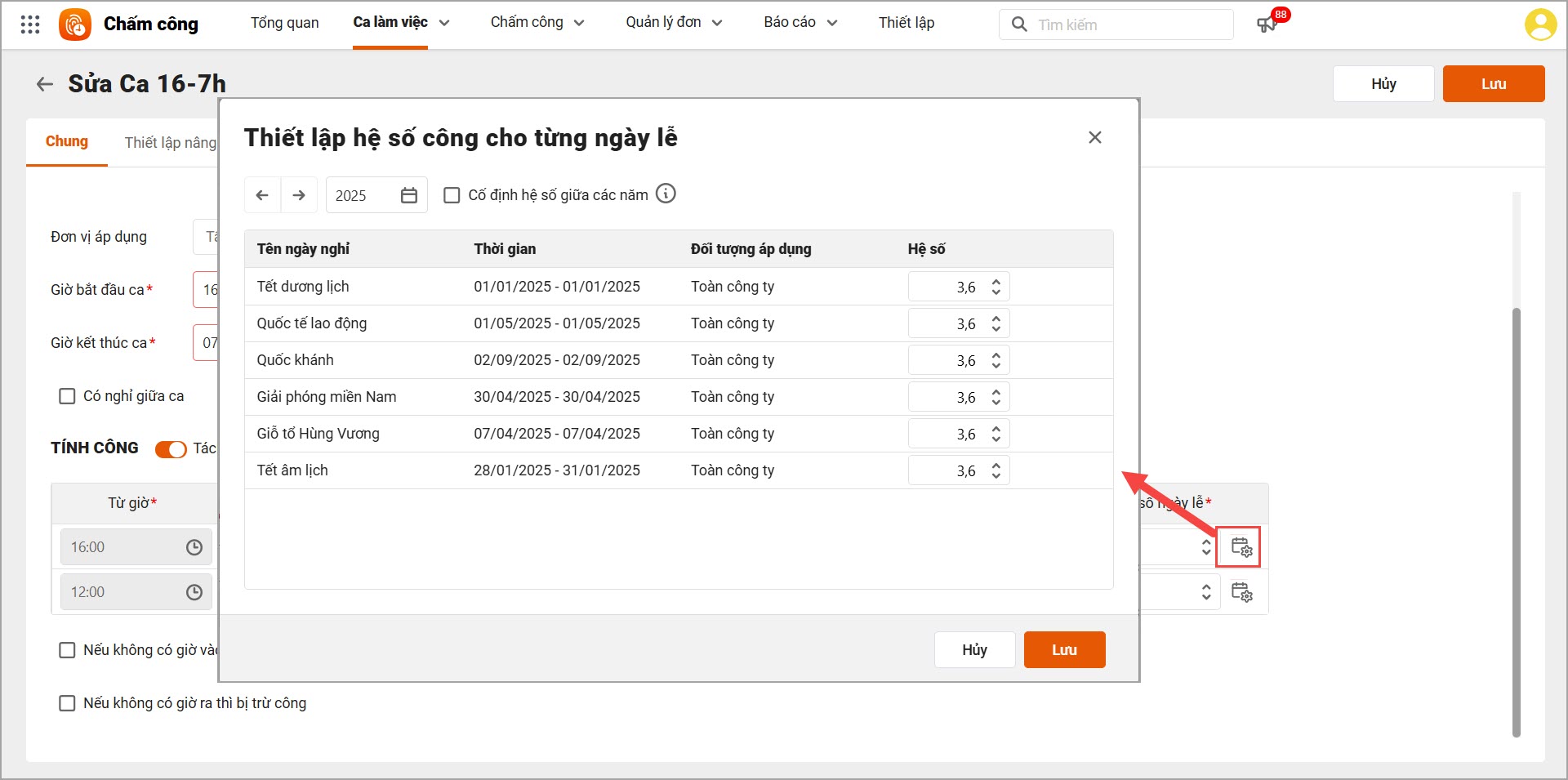1568x780 pixels.
Task: Enable Cố định hệ số giữa các năm
Action: 452,195
